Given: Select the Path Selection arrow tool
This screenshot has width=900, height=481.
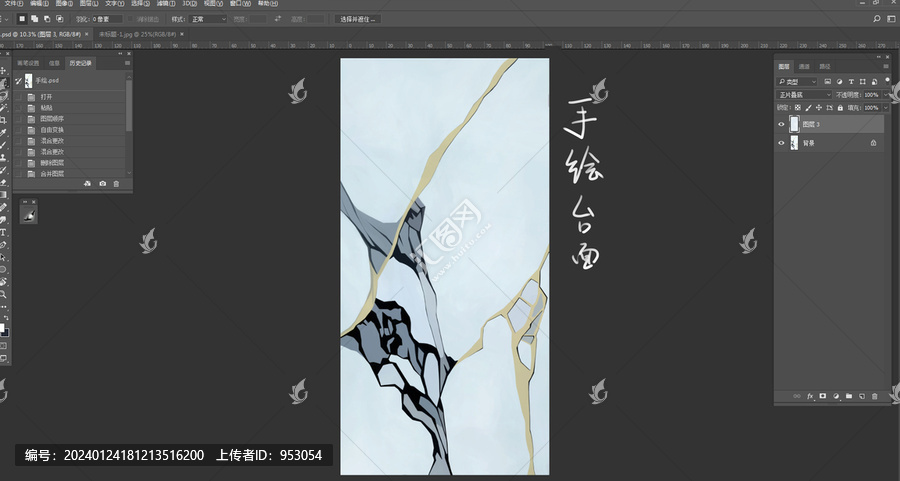Looking at the screenshot, I should click(3, 257).
